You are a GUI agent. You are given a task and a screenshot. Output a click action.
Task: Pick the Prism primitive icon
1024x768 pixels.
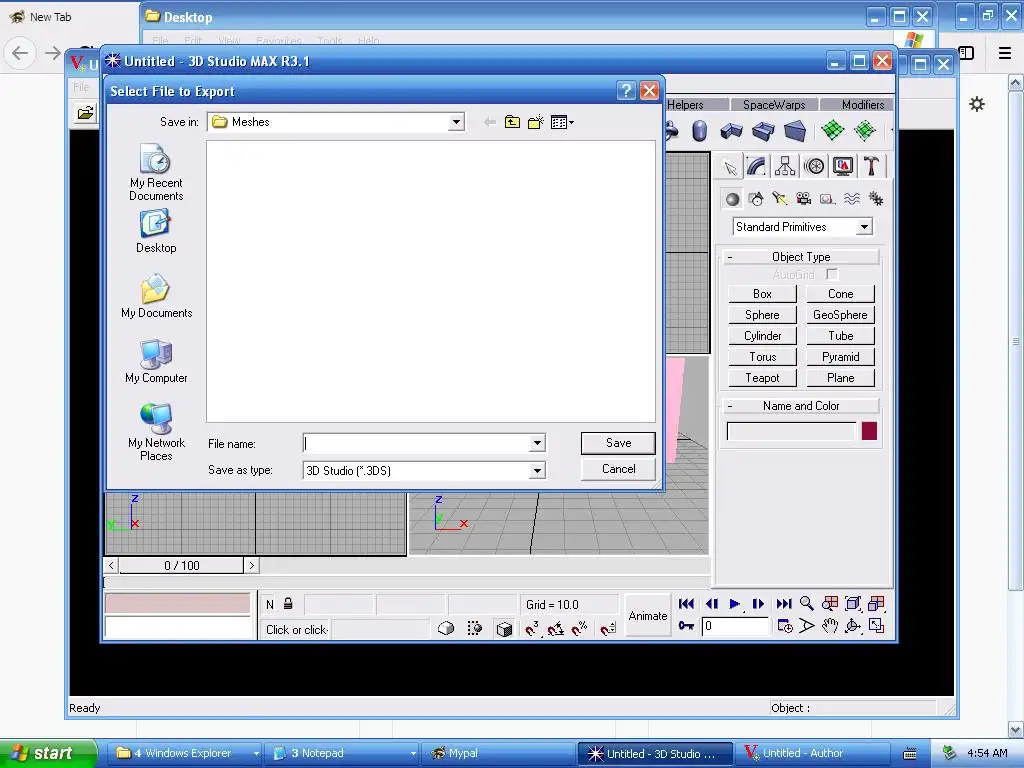click(x=795, y=131)
